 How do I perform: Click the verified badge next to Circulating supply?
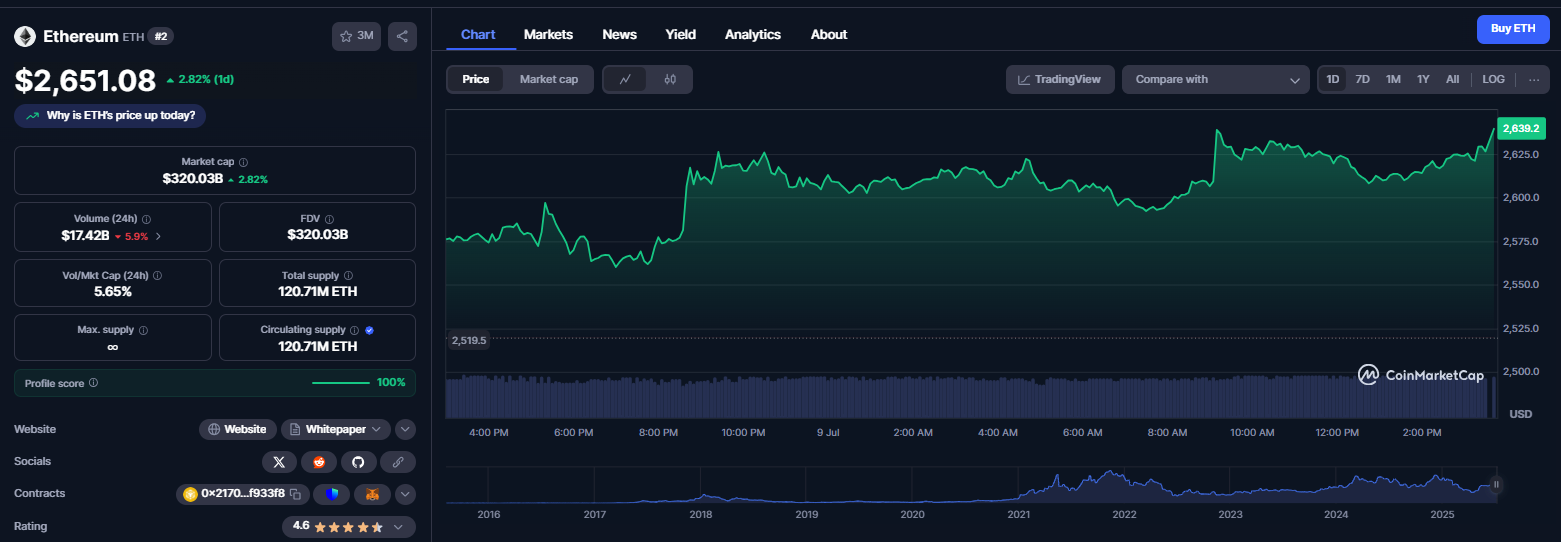369,330
